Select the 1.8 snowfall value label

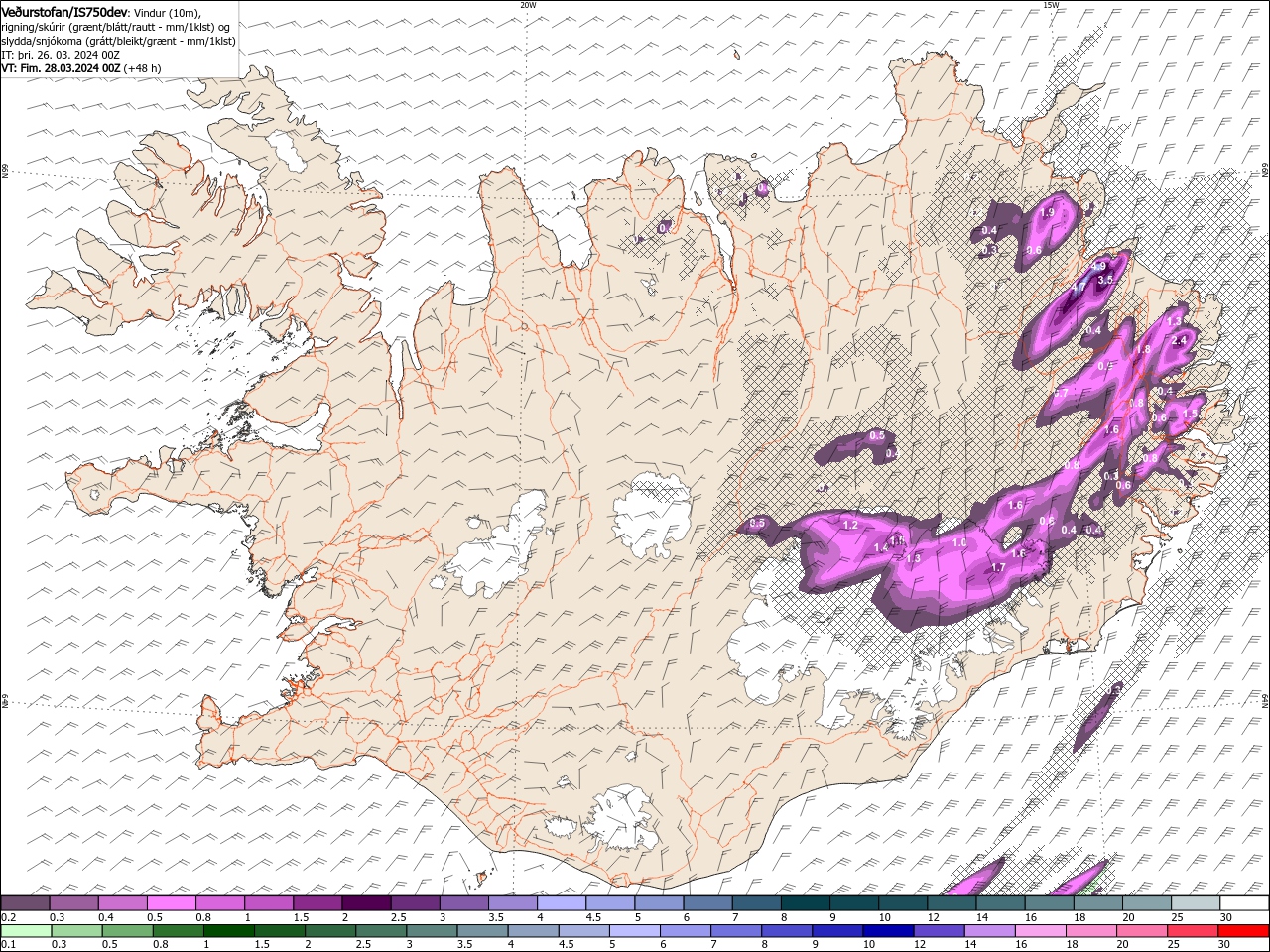point(1142,350)
